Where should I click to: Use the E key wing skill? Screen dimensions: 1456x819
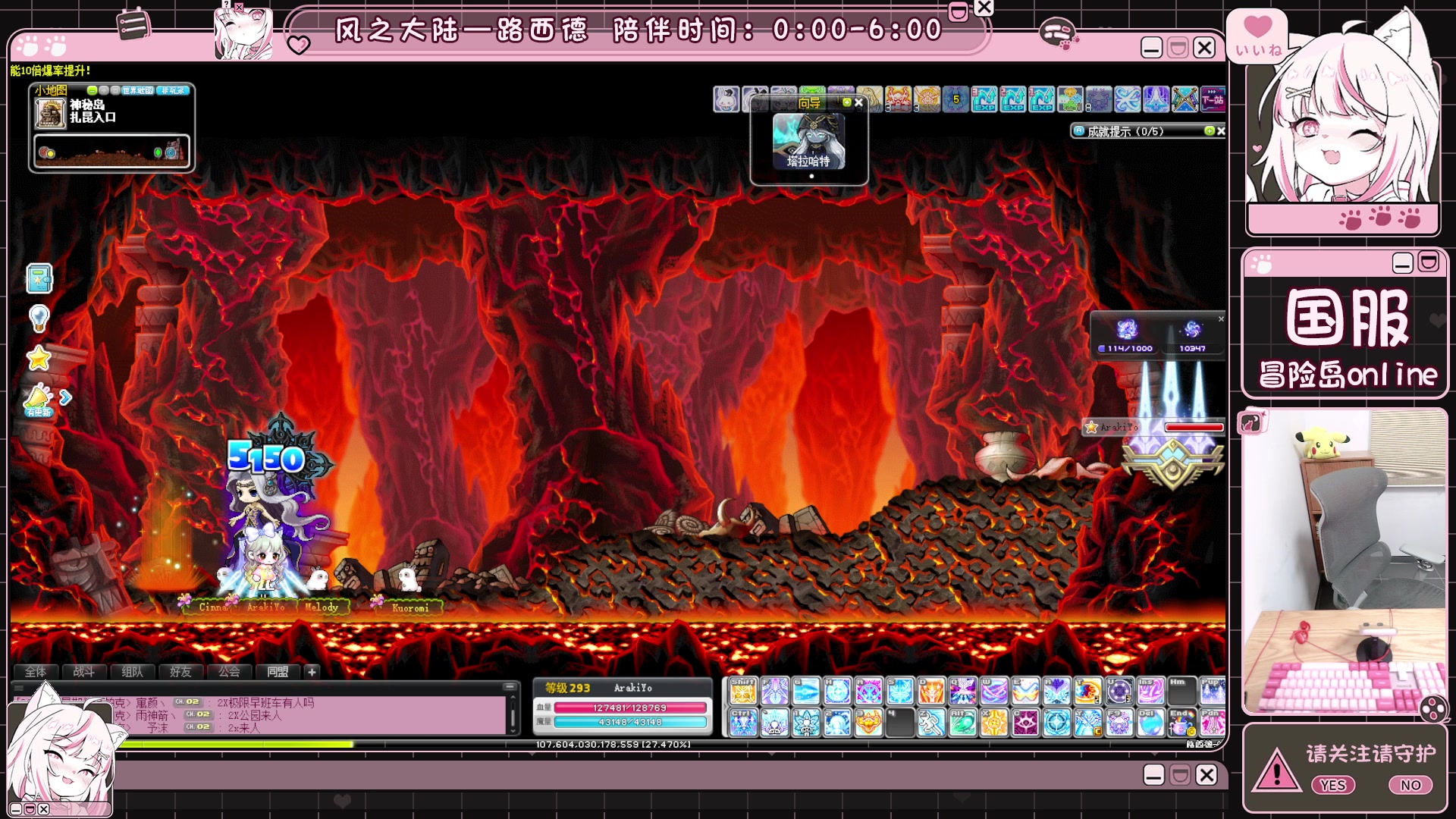coord(1025,691)
